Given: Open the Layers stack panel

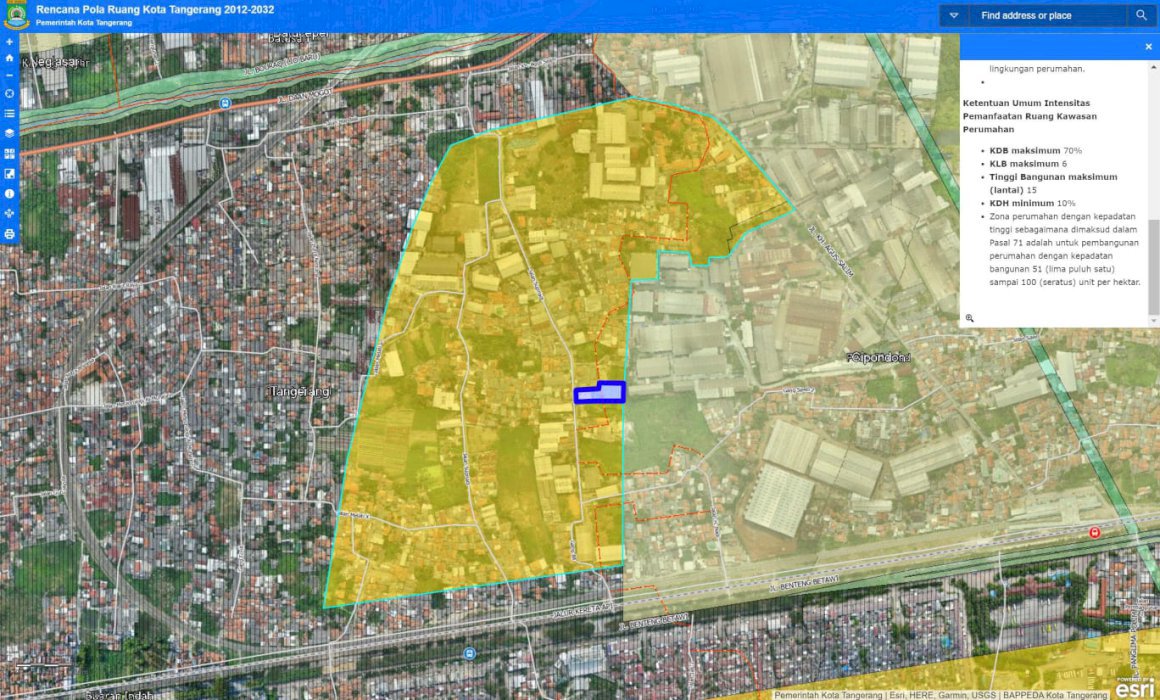Looking at the screenshot, I should point(10,133).
